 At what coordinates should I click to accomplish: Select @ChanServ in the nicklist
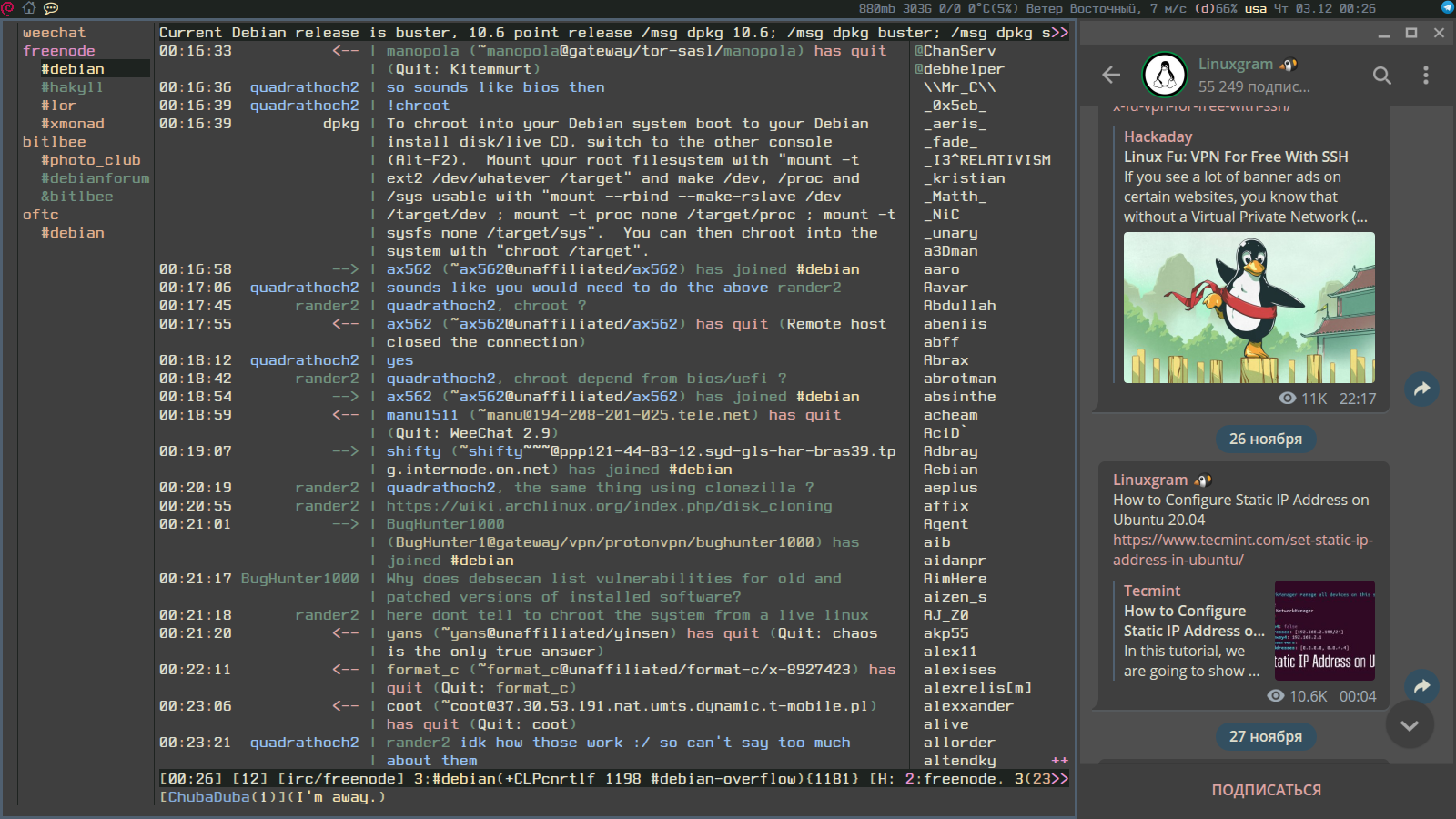point(955,51)
